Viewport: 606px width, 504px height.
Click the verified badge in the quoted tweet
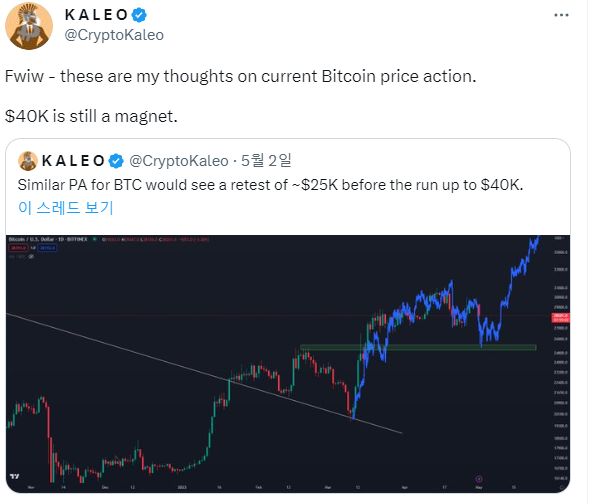[116, 160]
